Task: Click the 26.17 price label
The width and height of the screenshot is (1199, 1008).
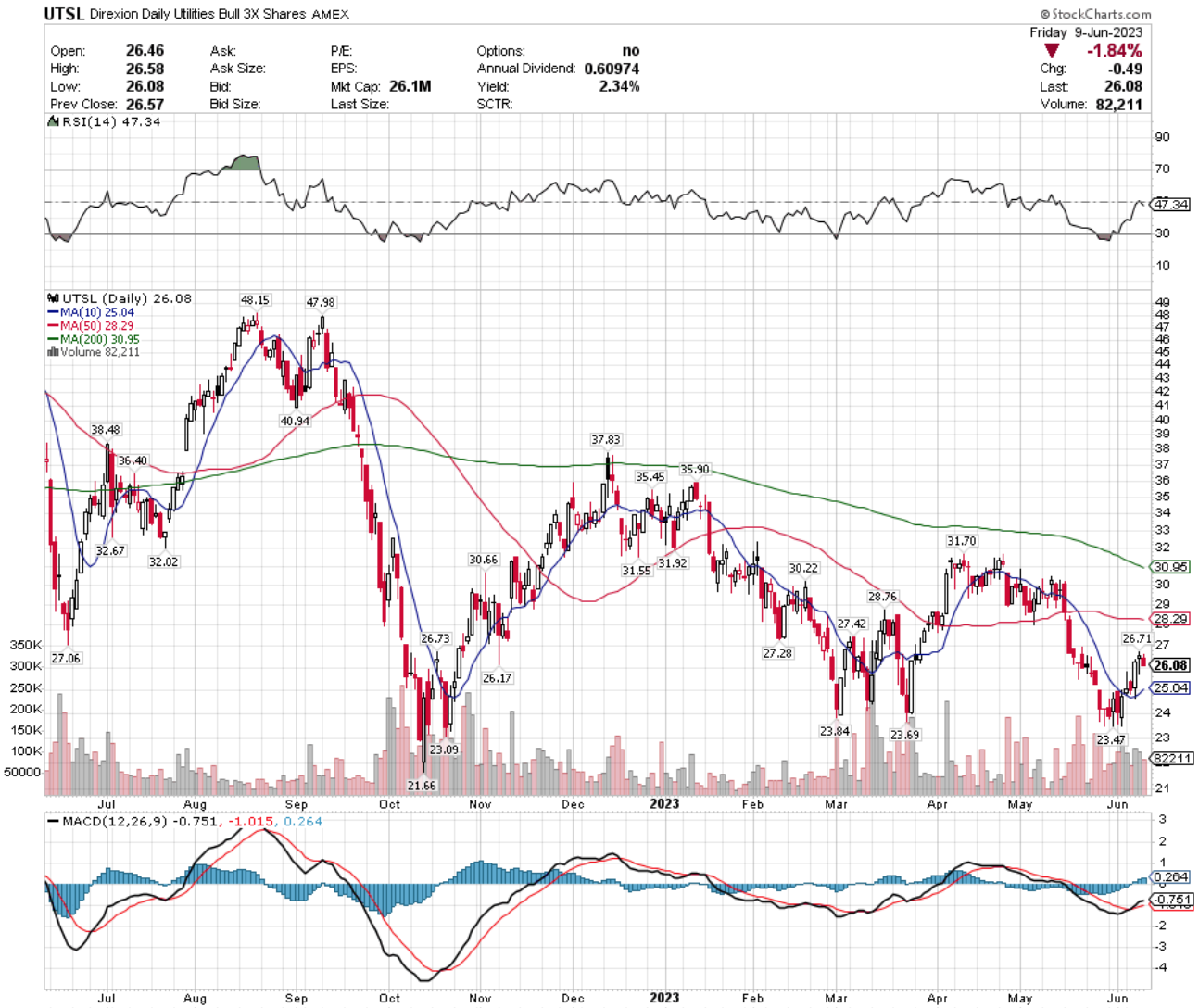Action: tap(498, 678)
